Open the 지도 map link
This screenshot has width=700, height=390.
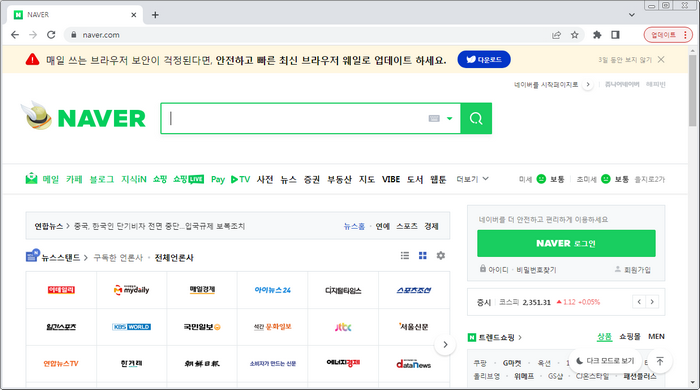[x=367, y=179]
